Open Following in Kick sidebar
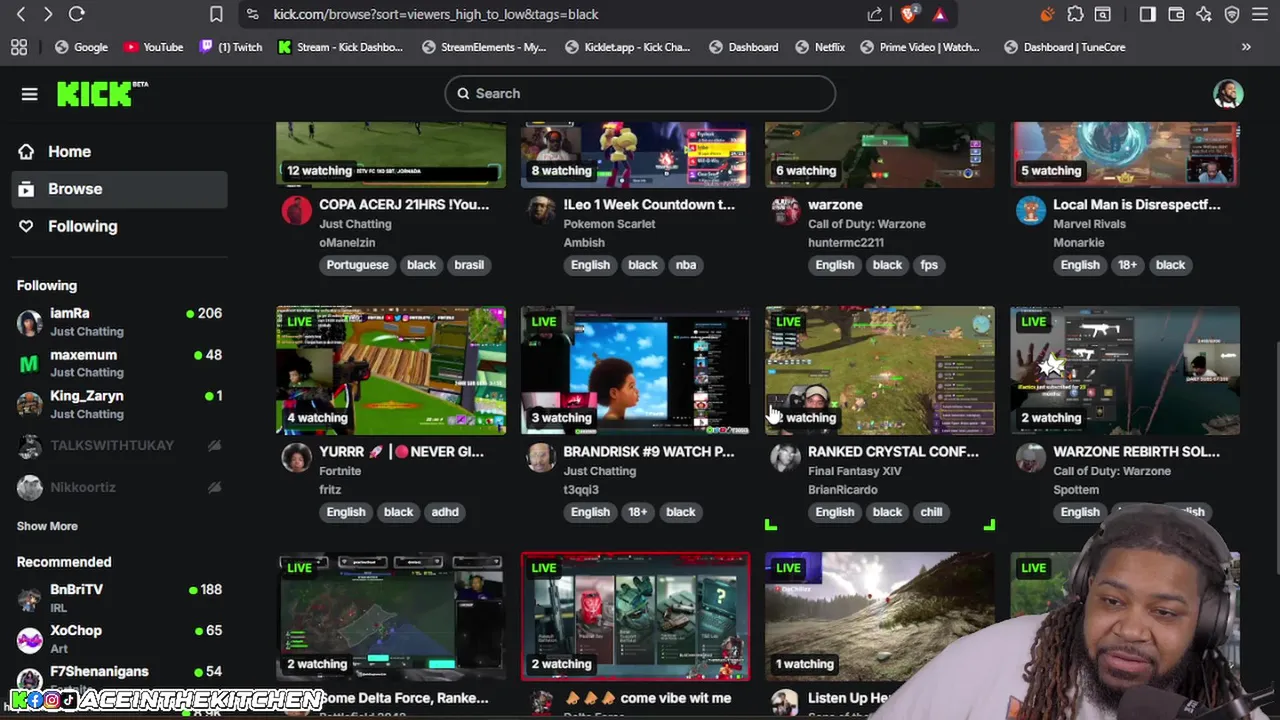Image resolution: width=1280 pixels, height=720 pixels. (x=120, y=226)
